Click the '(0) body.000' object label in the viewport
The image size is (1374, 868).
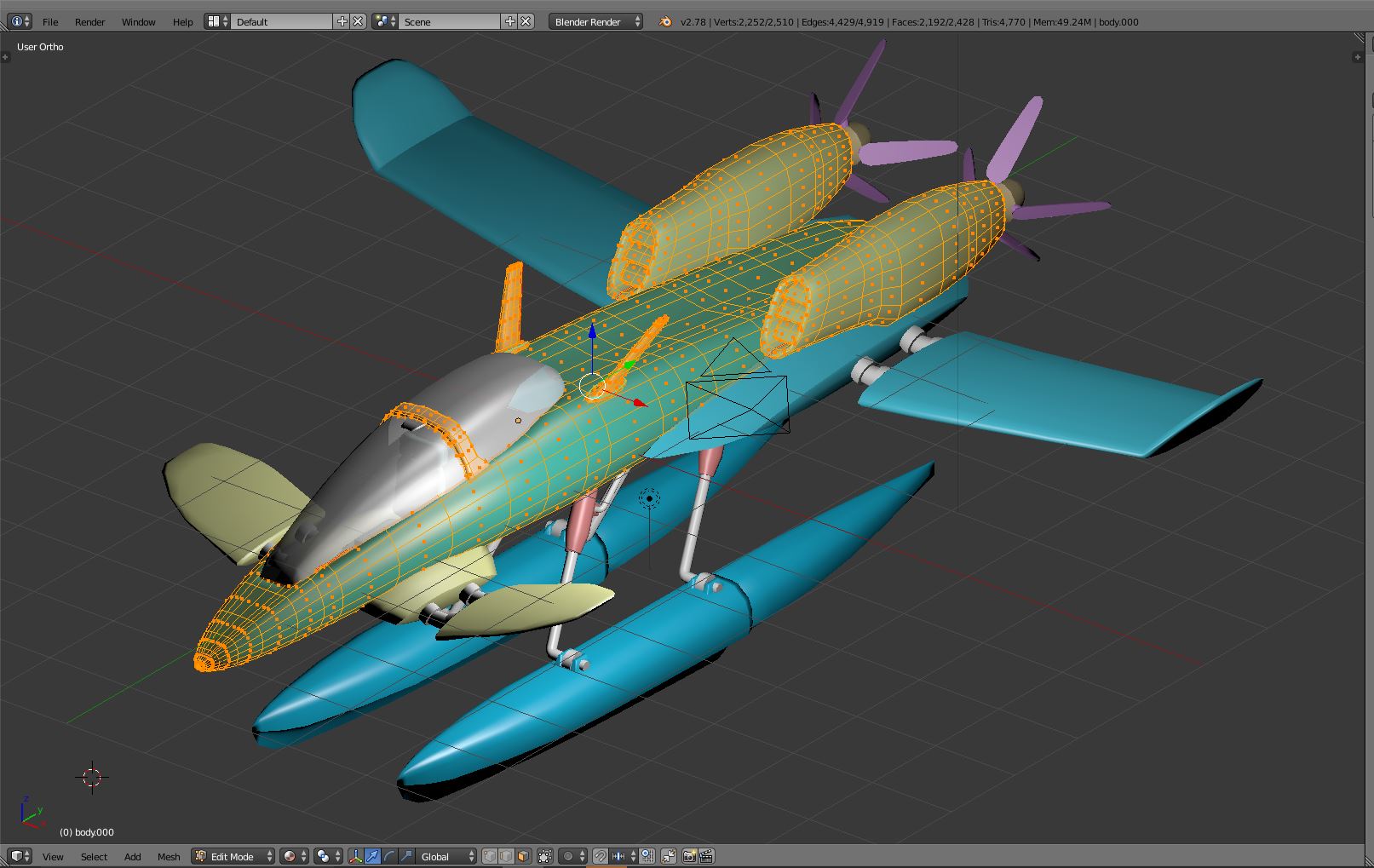click(x=86, y=832)
